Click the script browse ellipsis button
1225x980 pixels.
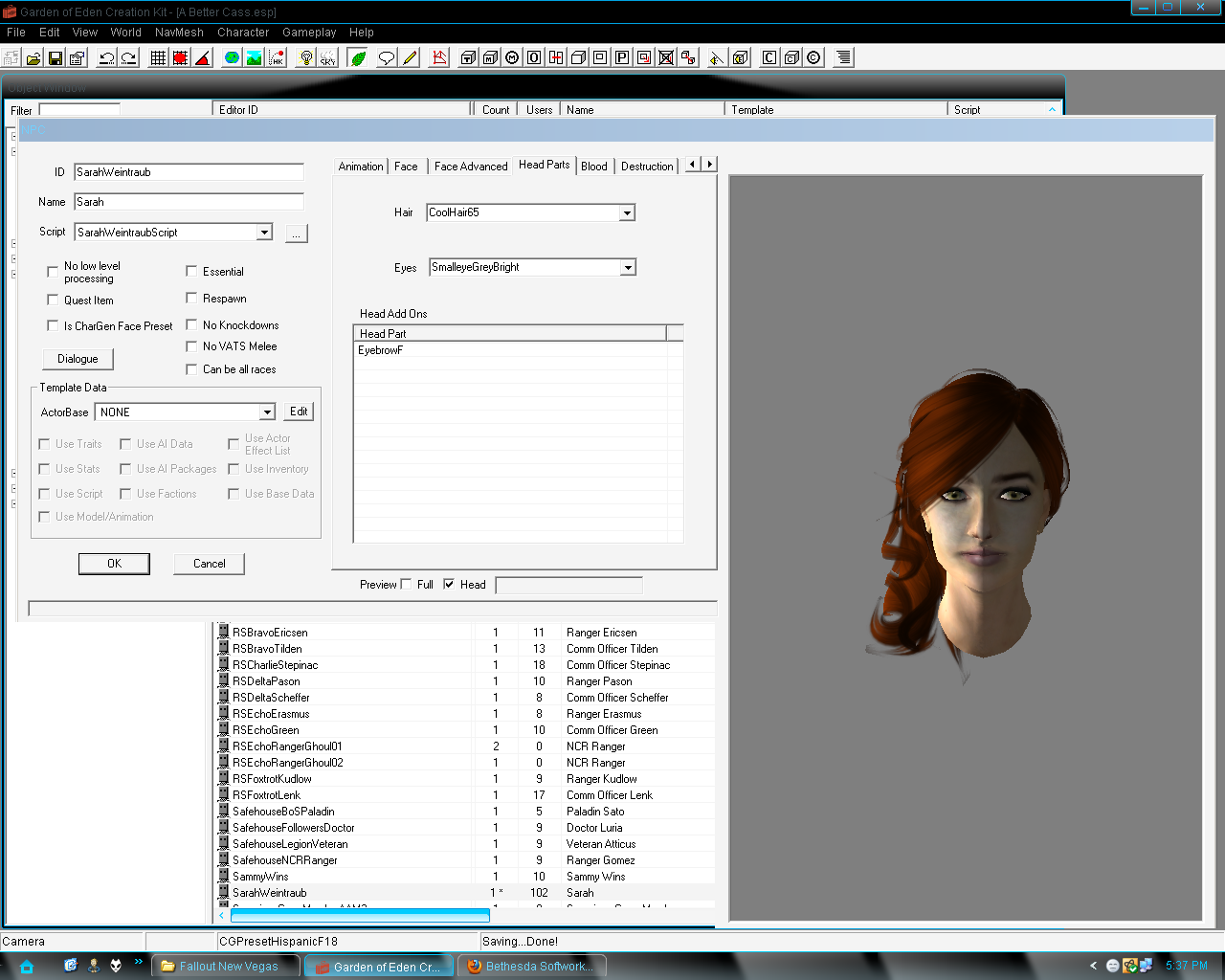pos(297,234)
